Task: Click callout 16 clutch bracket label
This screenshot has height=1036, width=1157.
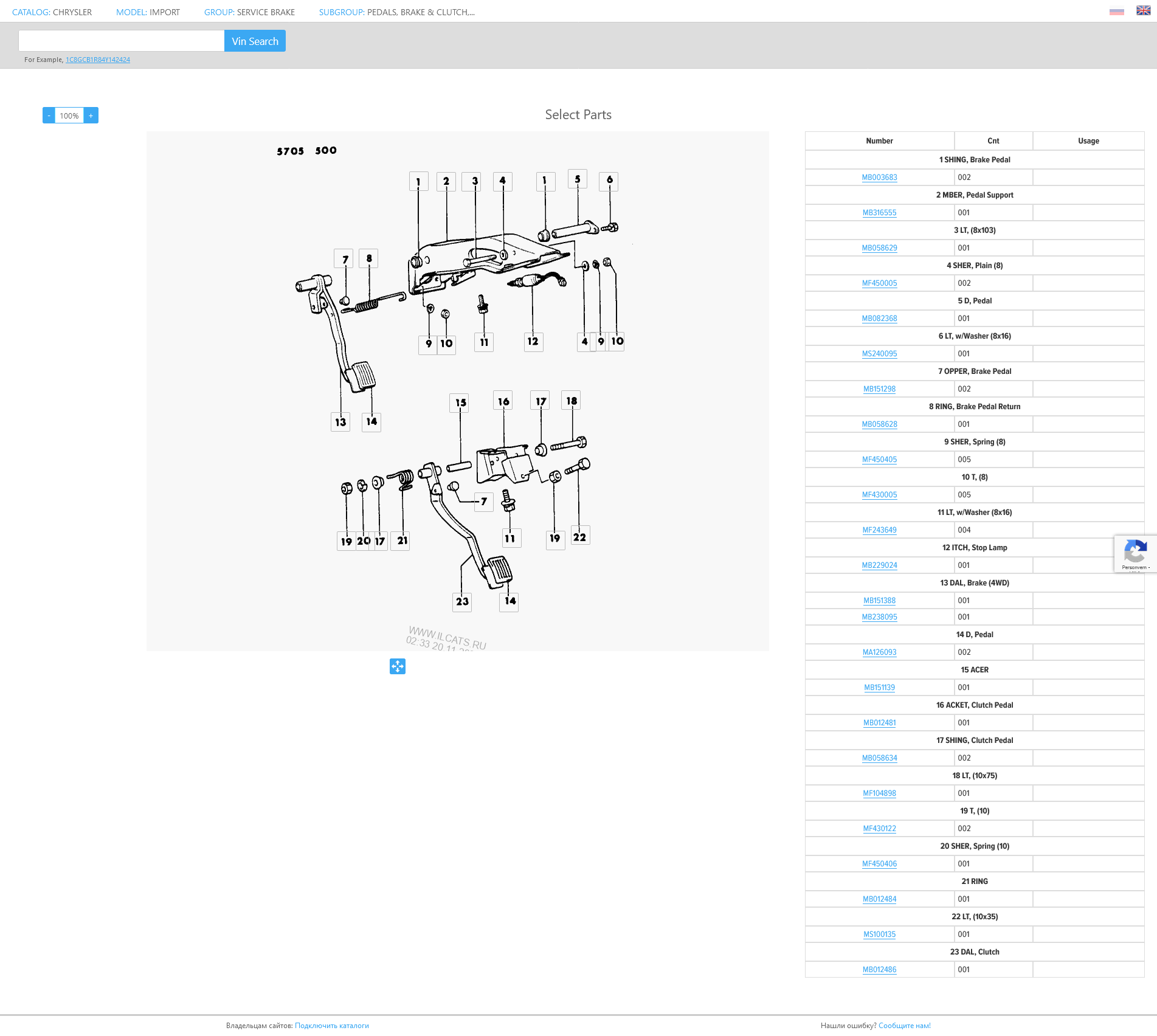Action: [x=503, y=401]
